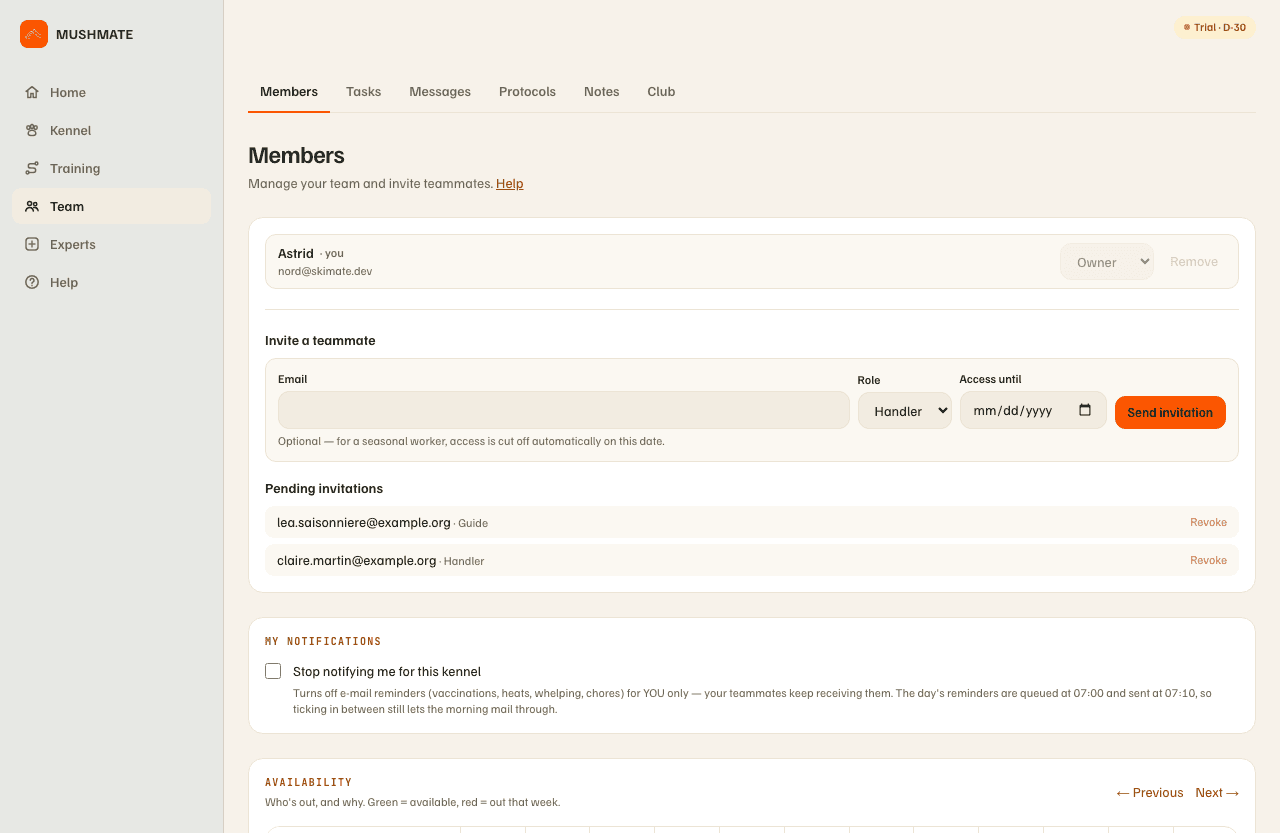Image resolution: width=1280 pixels, height=833 pixels.
Task: Click the lea.saisonniere@example.org pending row text
Action: tap(364, 522)
